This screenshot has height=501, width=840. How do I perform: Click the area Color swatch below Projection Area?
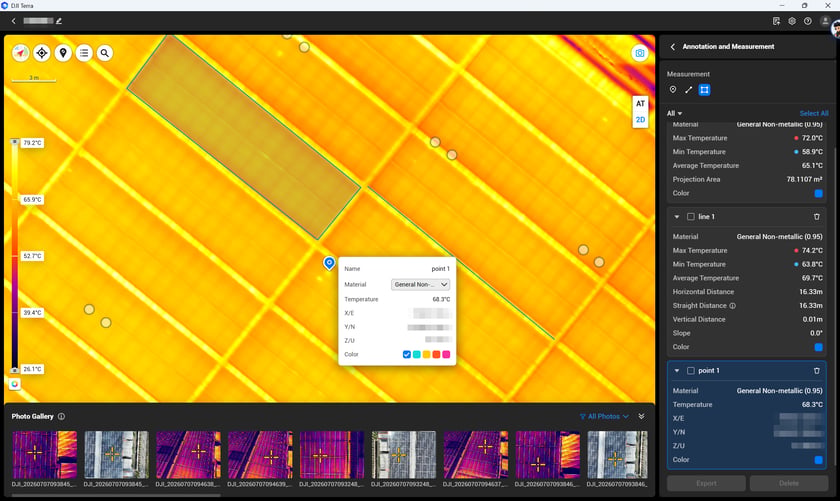coord(819,193)
